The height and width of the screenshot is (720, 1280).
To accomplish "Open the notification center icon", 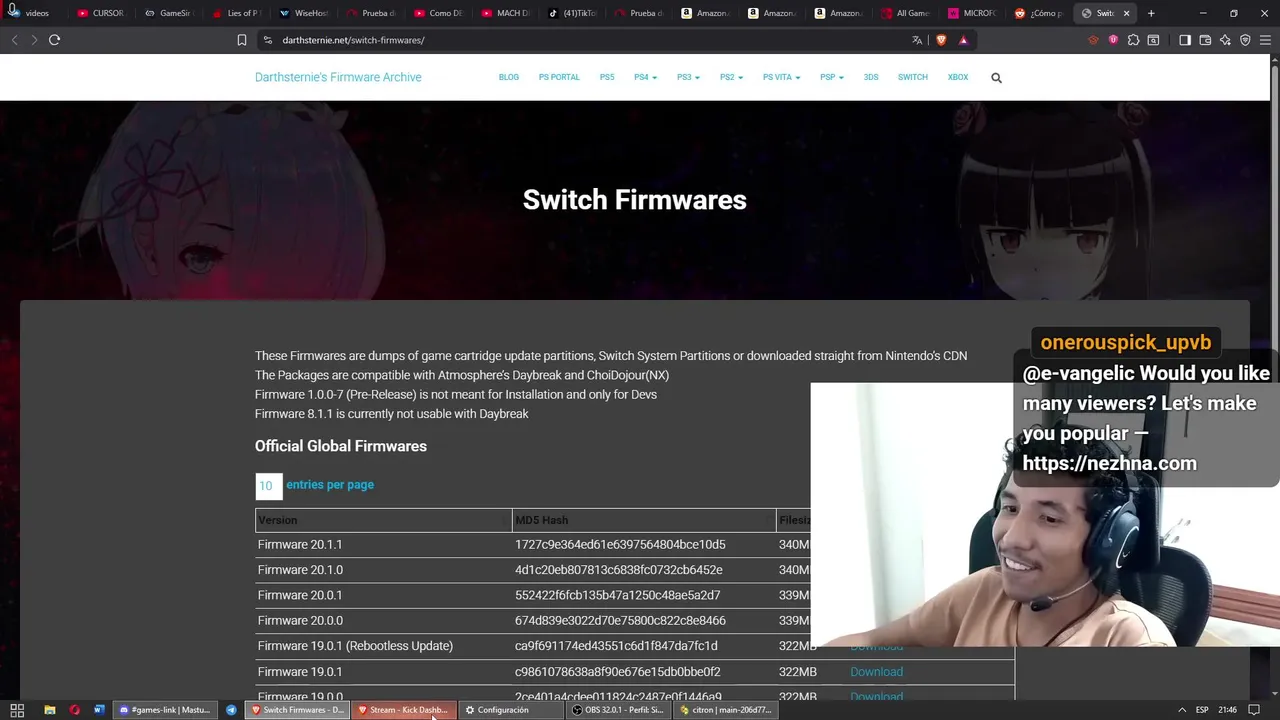I will [x=1254, y=710].
